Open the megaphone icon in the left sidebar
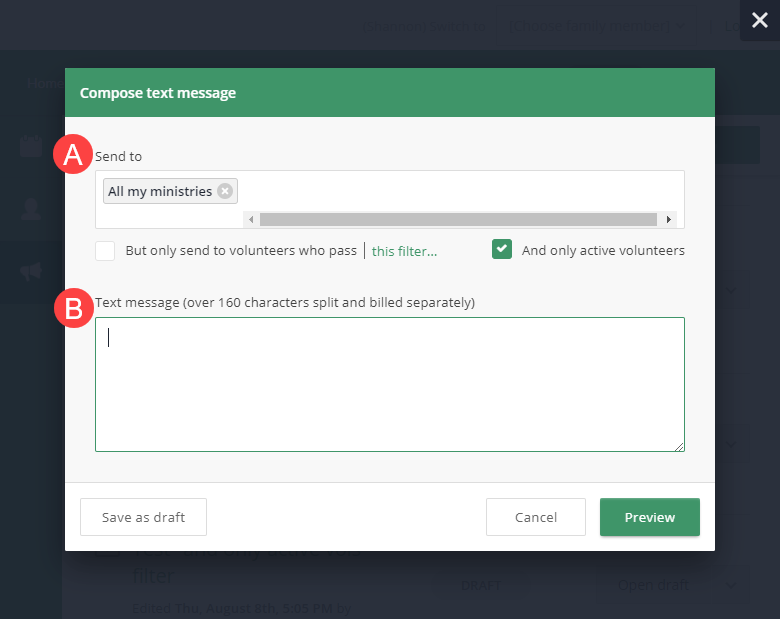Viewport: 780px width, 619px height. [30, 271]
